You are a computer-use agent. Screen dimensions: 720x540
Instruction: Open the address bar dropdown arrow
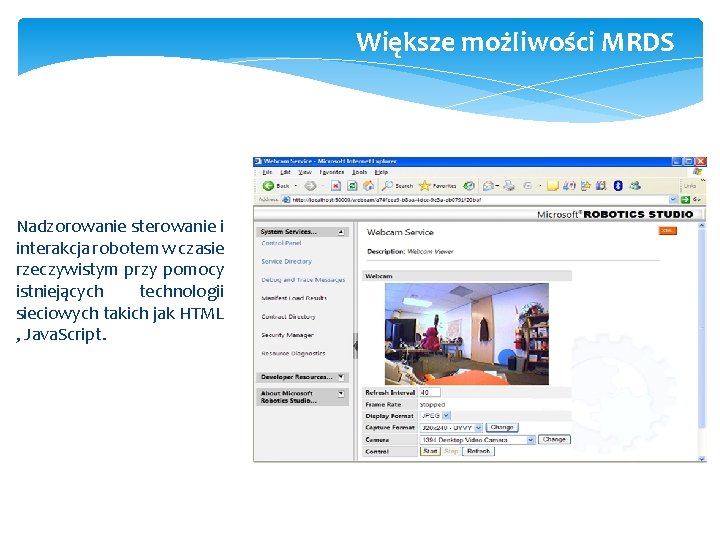tap(673, 199)
